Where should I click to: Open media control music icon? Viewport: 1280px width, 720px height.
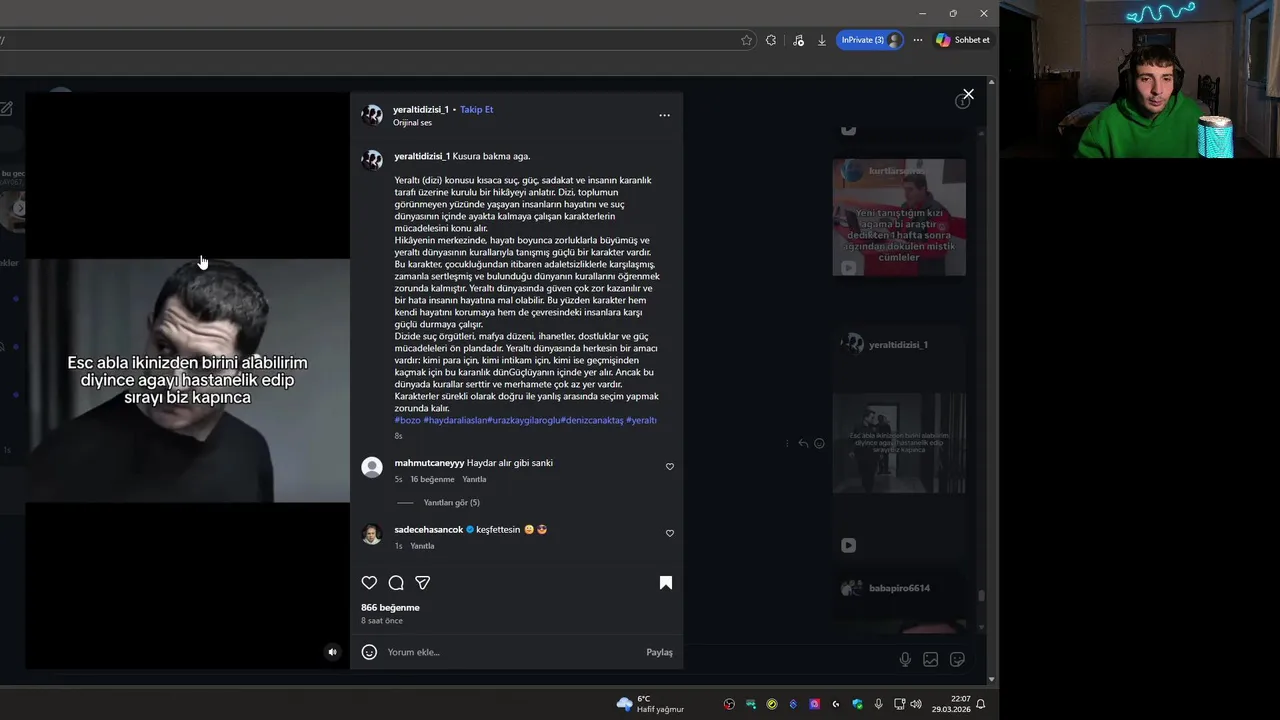(798, 40)
